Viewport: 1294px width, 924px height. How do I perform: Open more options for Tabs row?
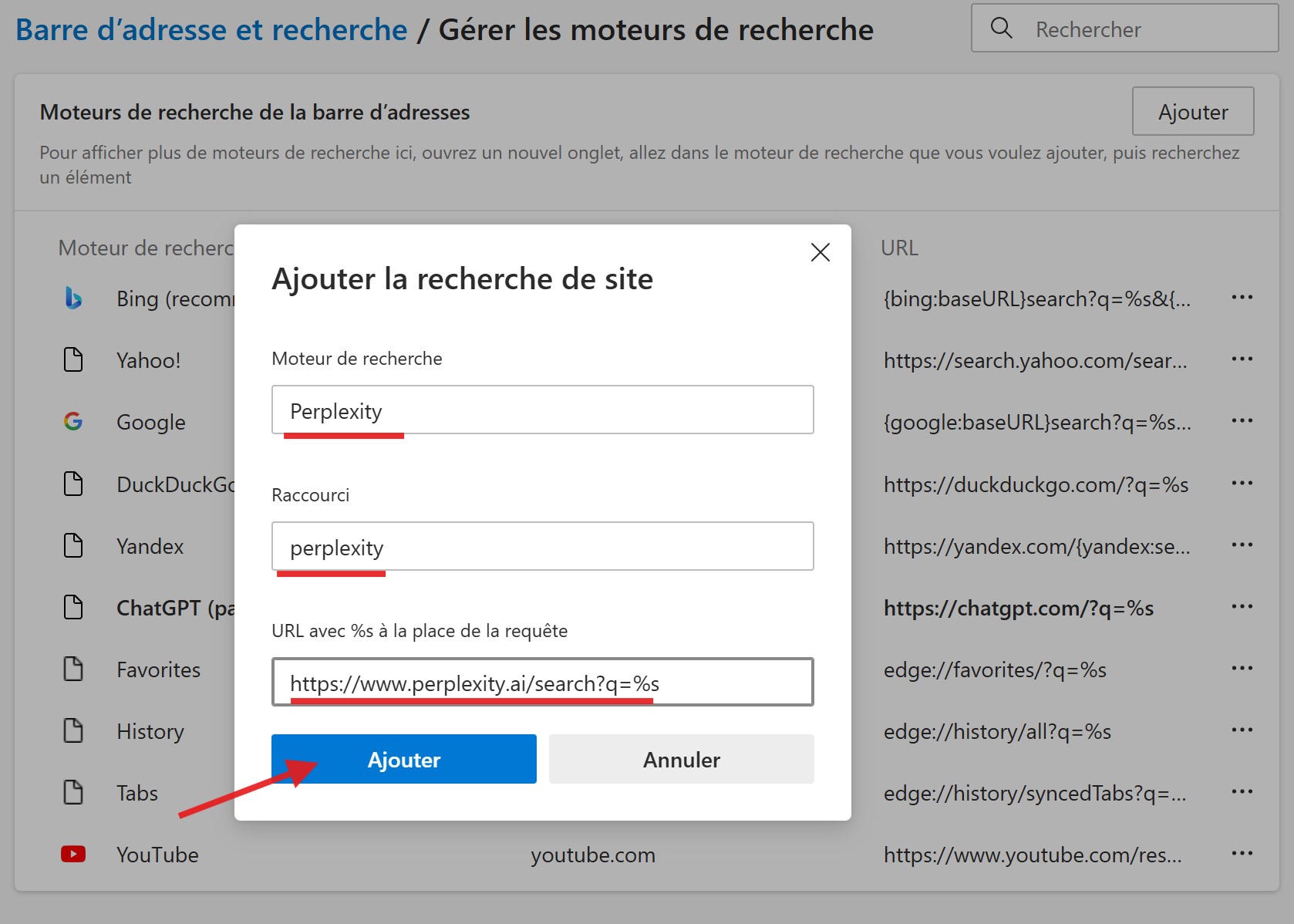pos(1242,791)
